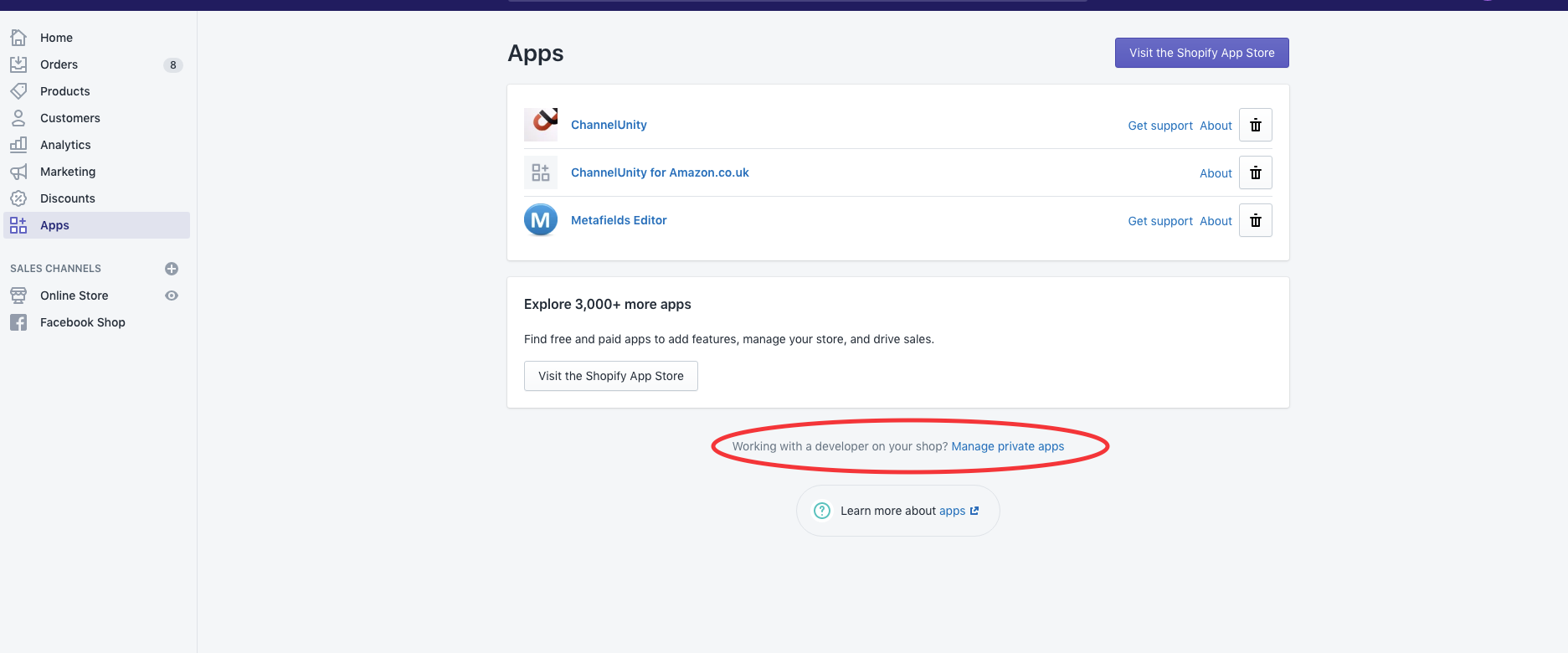The width and height of the screenshot is (1568, 653).
Task: Click the Metafields Editor blue M icon
Action: (x=541, y=220)
